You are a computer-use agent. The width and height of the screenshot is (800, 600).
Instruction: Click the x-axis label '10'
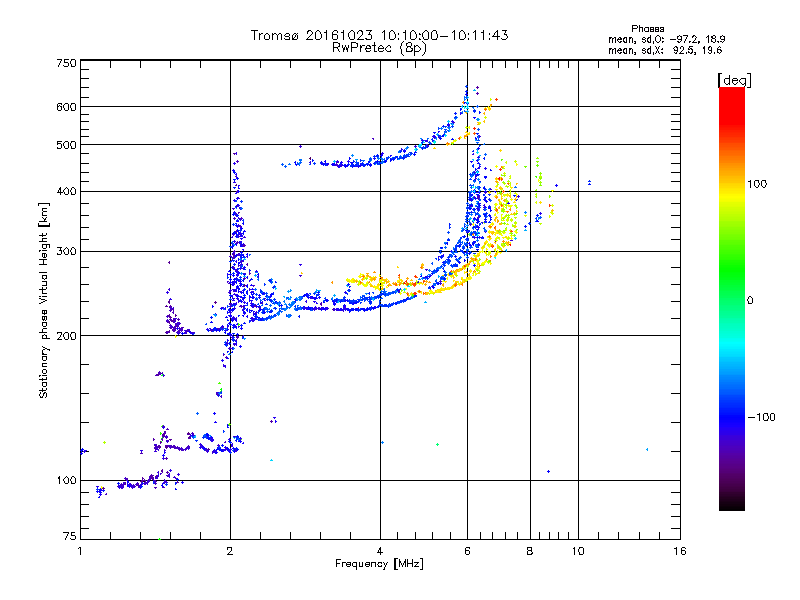578,551
